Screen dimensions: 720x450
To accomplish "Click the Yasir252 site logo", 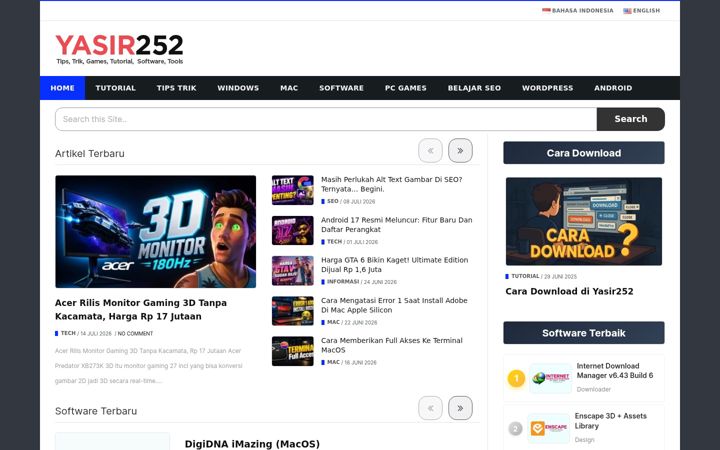I will coord(119,49).
